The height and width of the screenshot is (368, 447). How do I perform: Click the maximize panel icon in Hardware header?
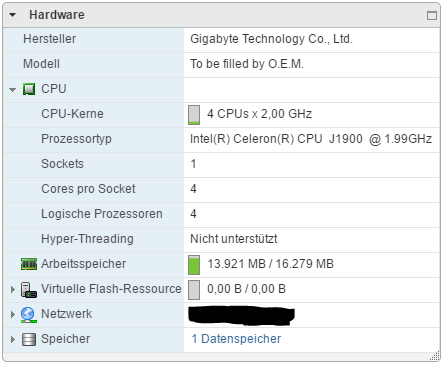(432, 15)
